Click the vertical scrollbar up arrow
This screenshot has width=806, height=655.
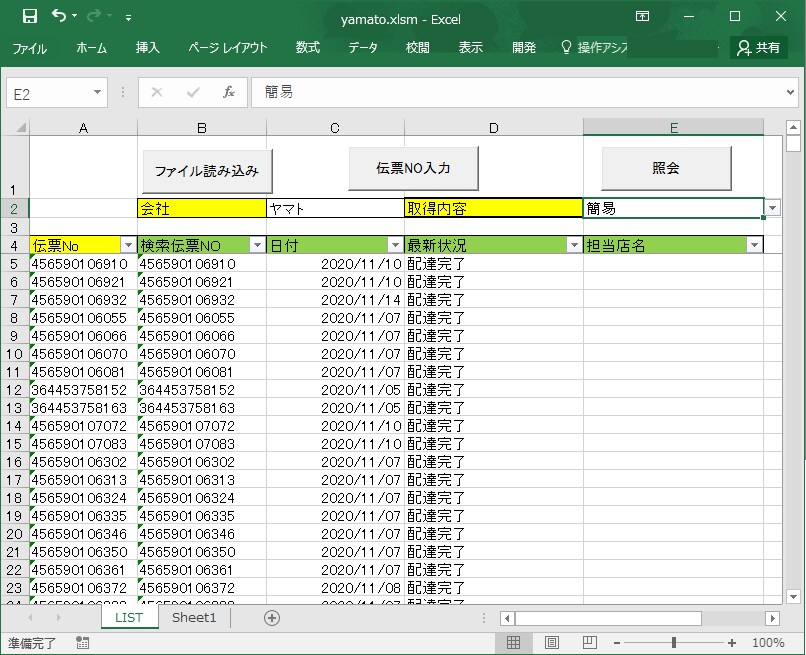click(793, 127)
